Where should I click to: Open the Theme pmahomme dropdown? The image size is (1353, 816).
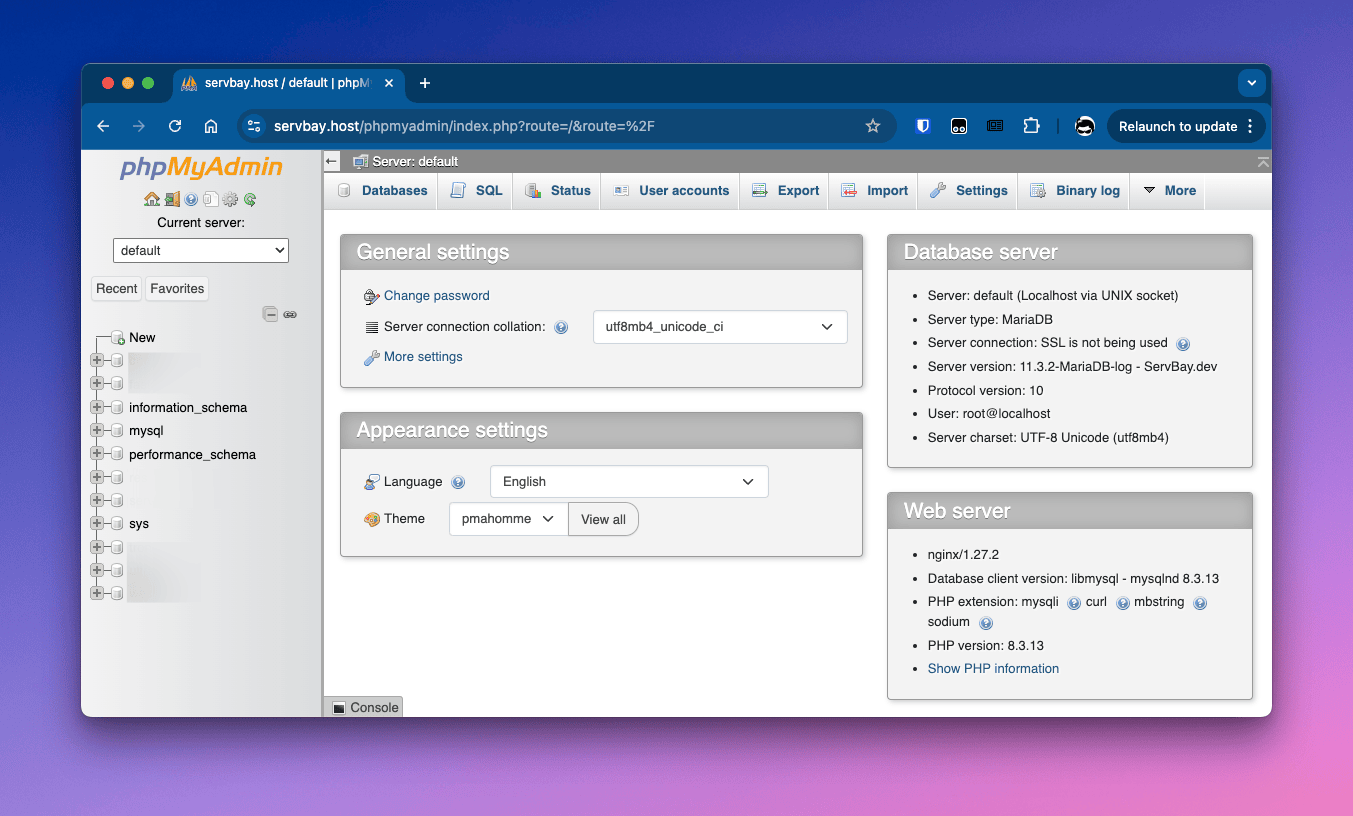(507, 519)
